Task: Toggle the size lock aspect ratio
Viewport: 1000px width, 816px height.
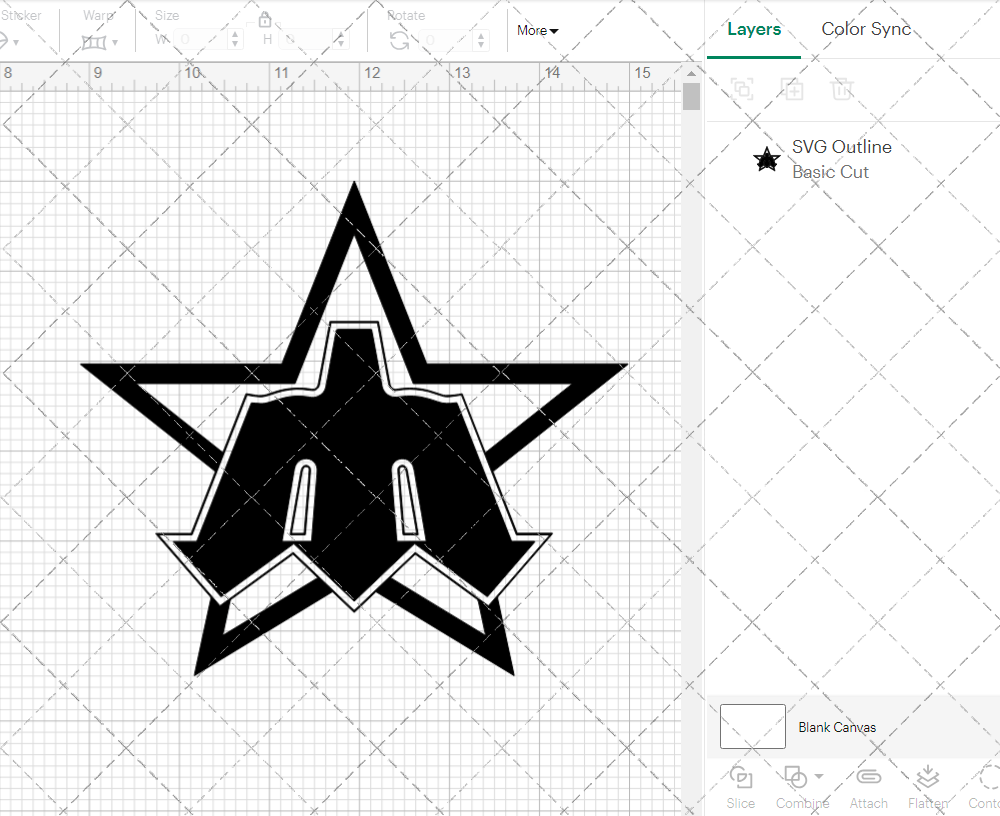Action: click(x=265, y=19)
